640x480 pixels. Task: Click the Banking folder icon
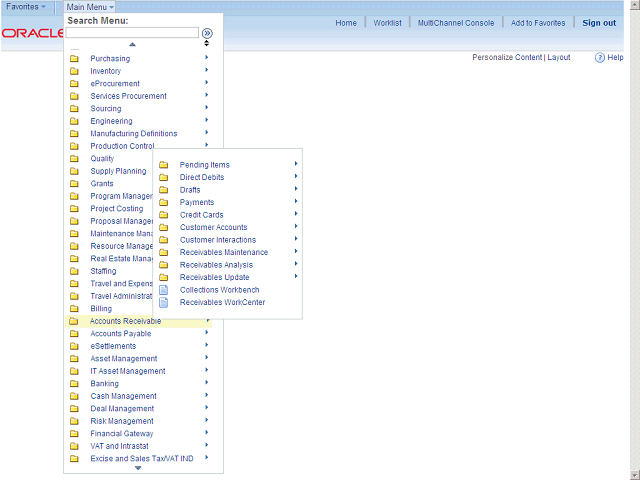[x=74, y=384]
